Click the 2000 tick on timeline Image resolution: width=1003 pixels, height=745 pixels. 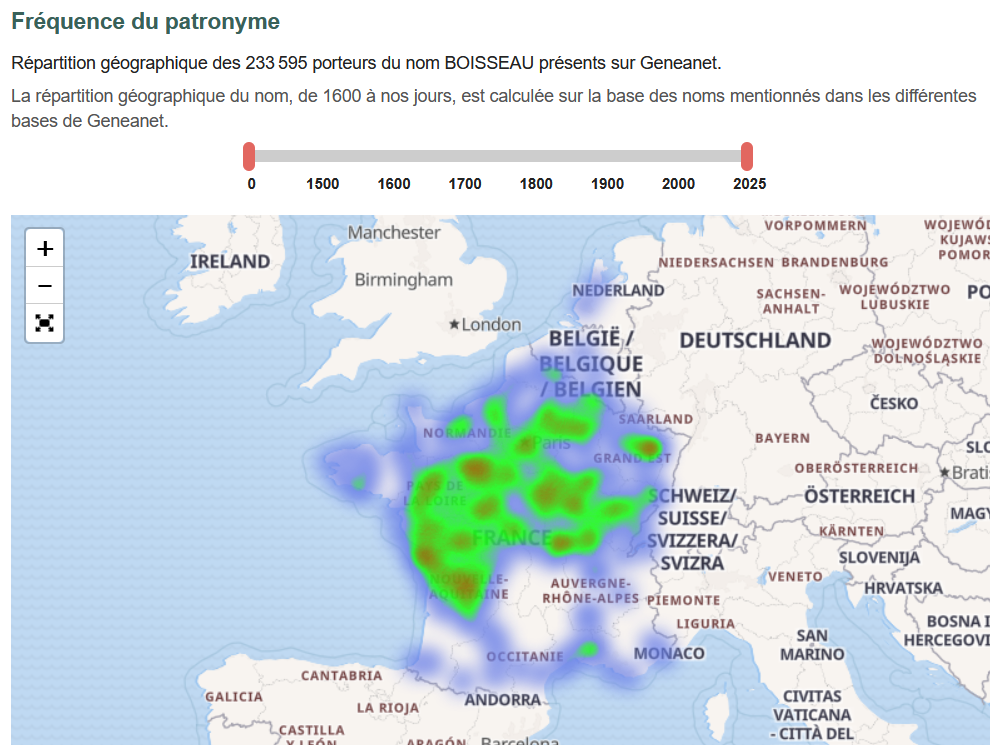tap(678, 184)
